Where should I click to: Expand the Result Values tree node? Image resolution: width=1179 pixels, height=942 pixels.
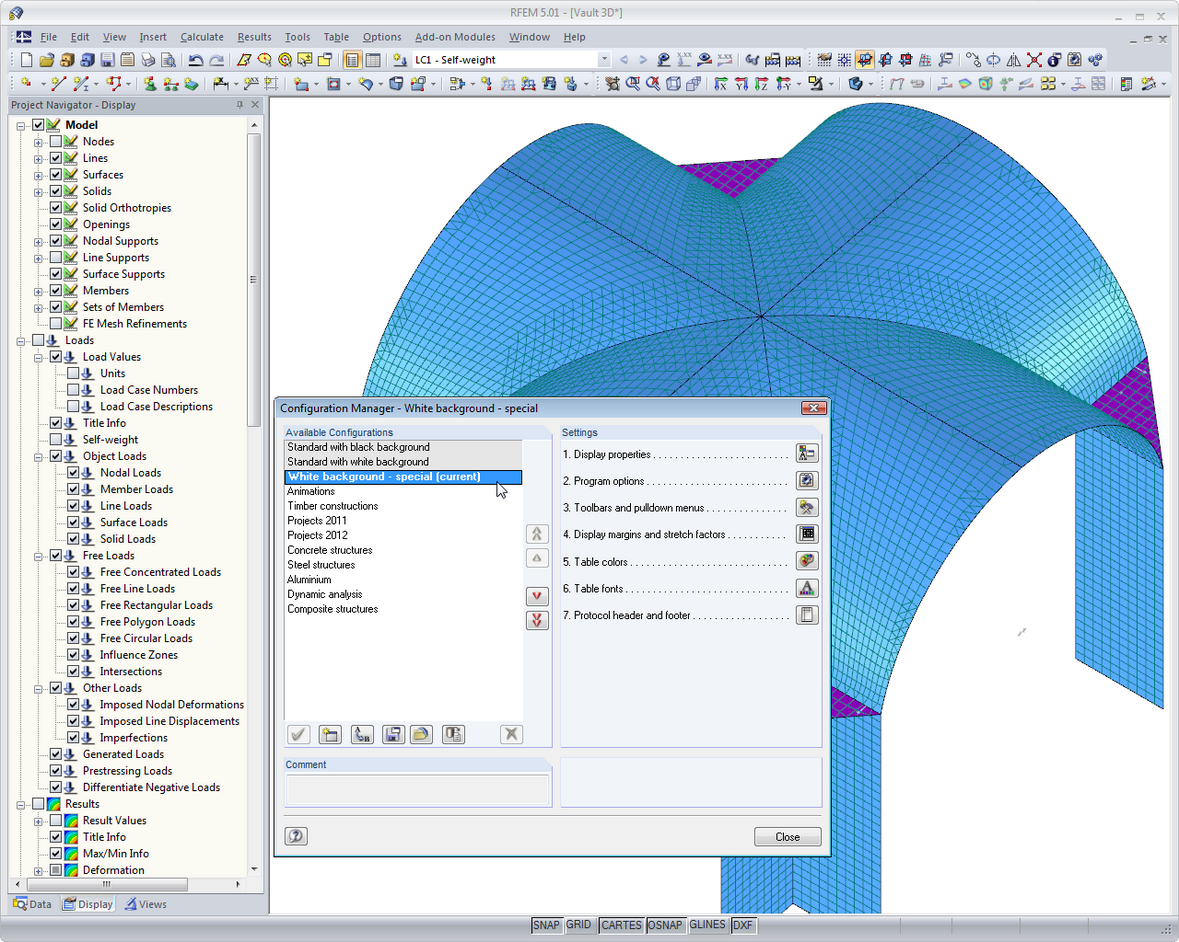pyautogui.click(x=39, y=821)
